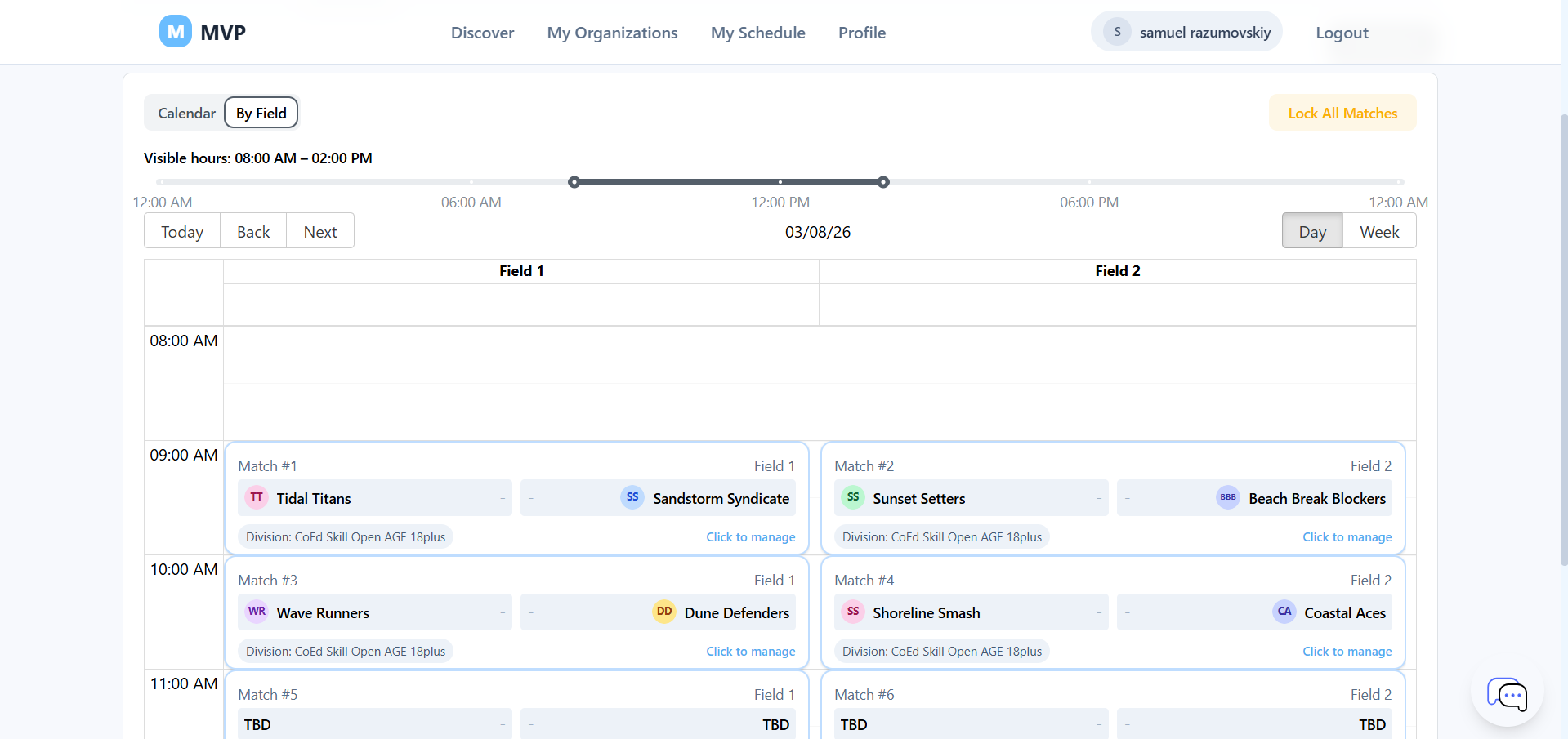The height and width of the screenshot is (739, 1568).
Task: Click the 10:00 AM time label
Action: (x=184, y=569)
